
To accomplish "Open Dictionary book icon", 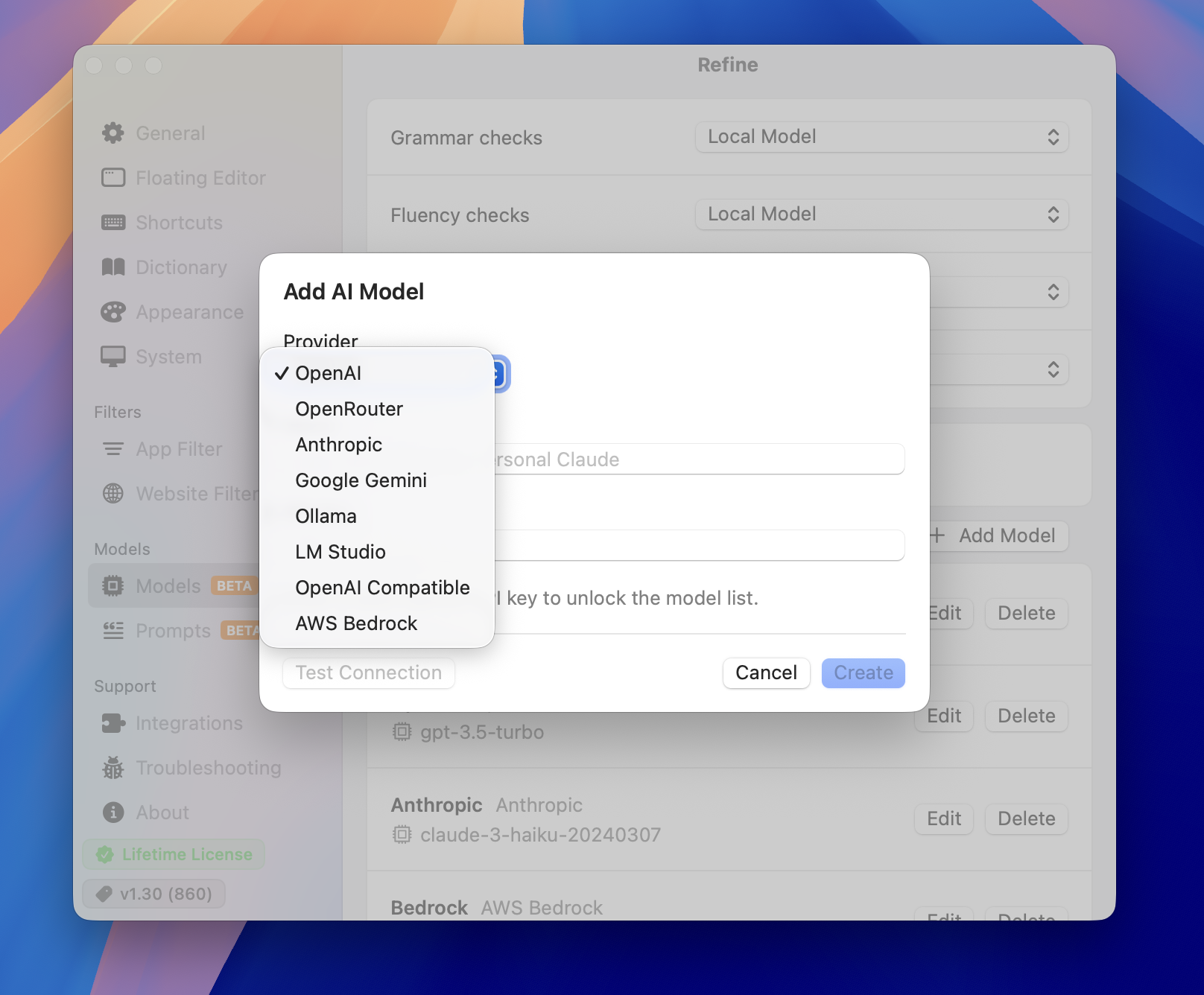I will tap(113, 267).
